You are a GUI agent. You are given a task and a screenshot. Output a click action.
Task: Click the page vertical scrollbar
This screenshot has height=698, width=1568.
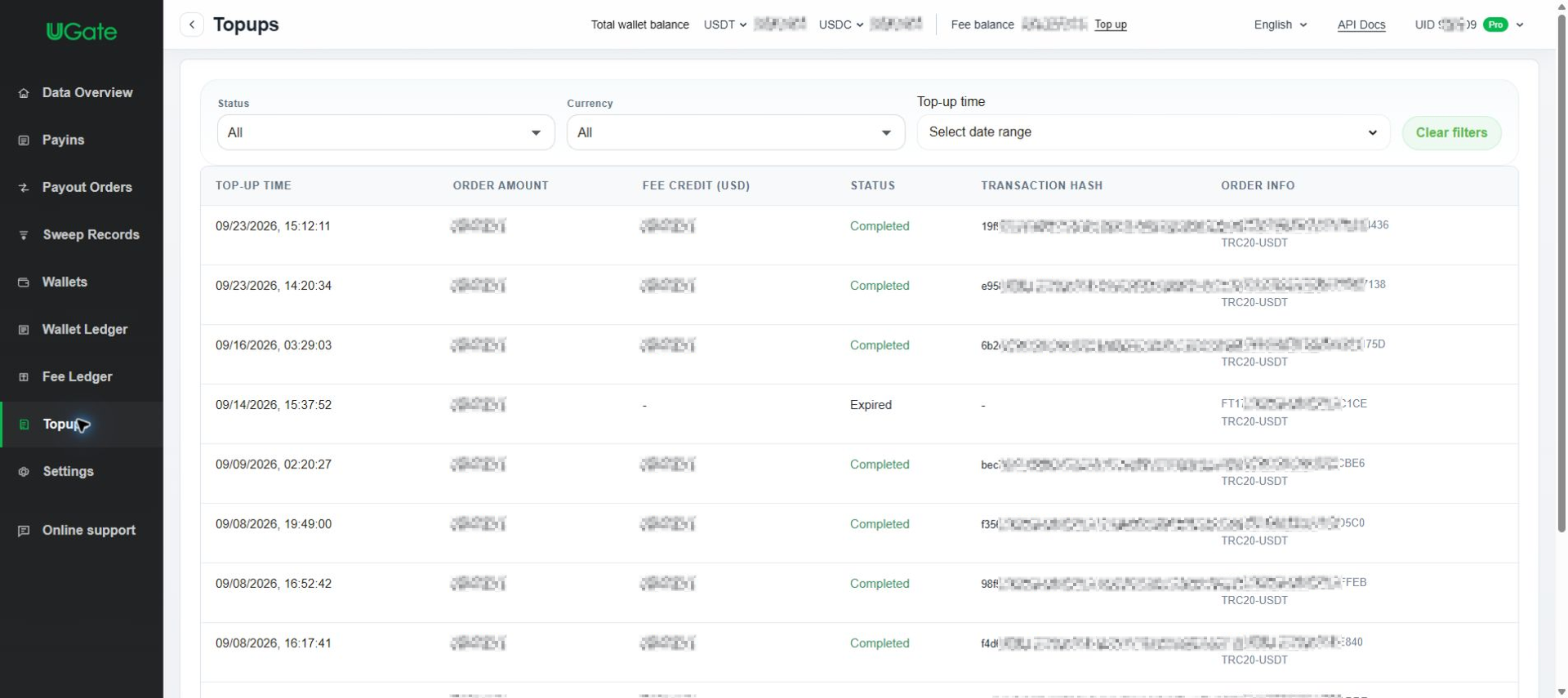click(1561, 273)
